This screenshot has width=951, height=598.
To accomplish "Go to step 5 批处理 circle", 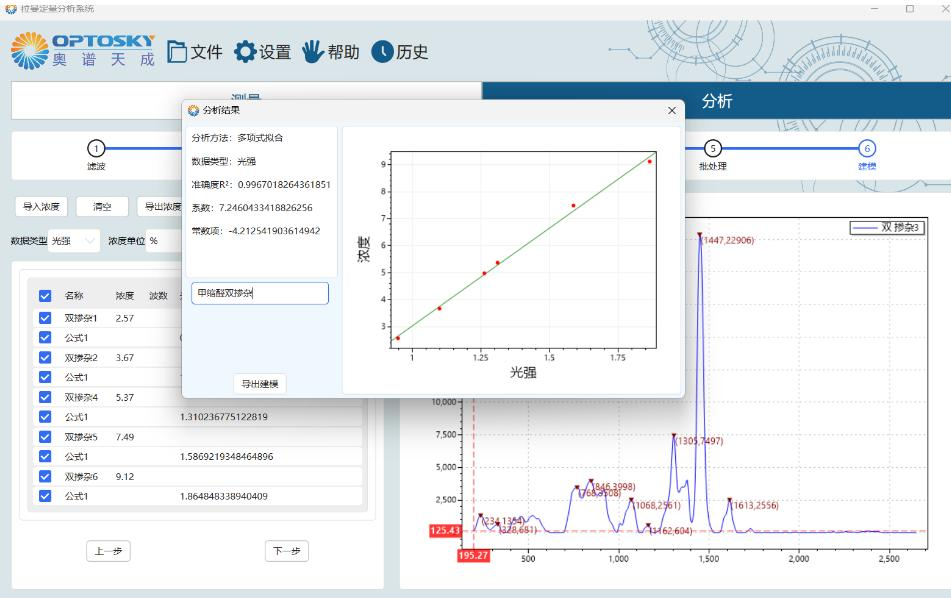I will click(x=713, y=148).
